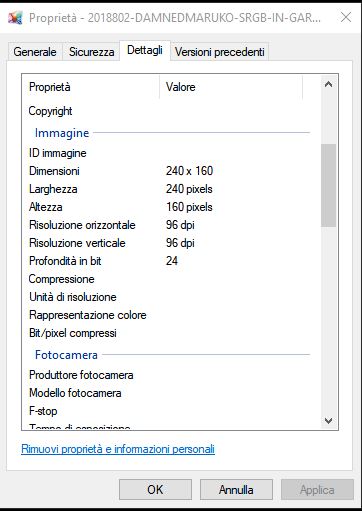Screen dimensions: 362x511
Task: Click the Annulla button
Action: coord(236,490)
